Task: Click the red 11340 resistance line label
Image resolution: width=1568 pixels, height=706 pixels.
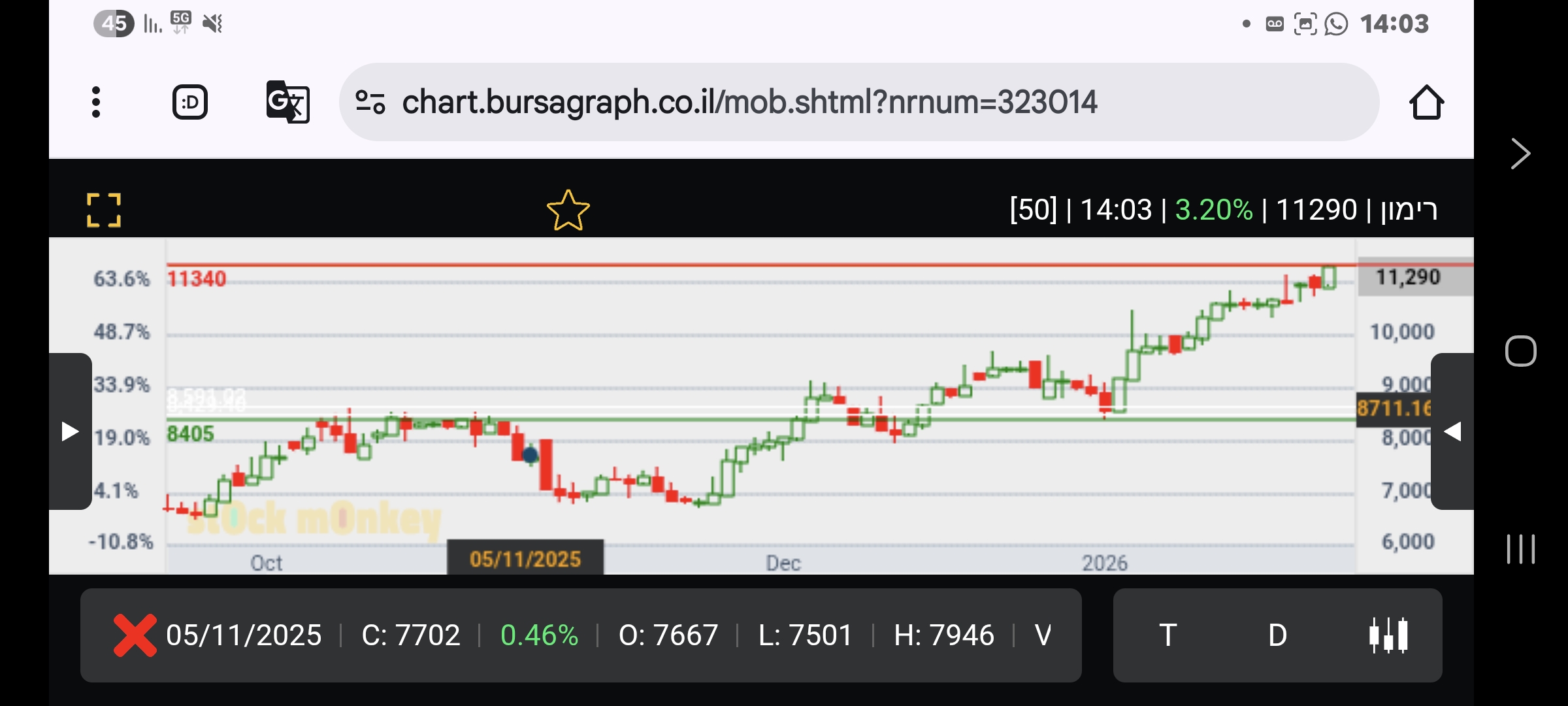Action: tap(197, 279)
